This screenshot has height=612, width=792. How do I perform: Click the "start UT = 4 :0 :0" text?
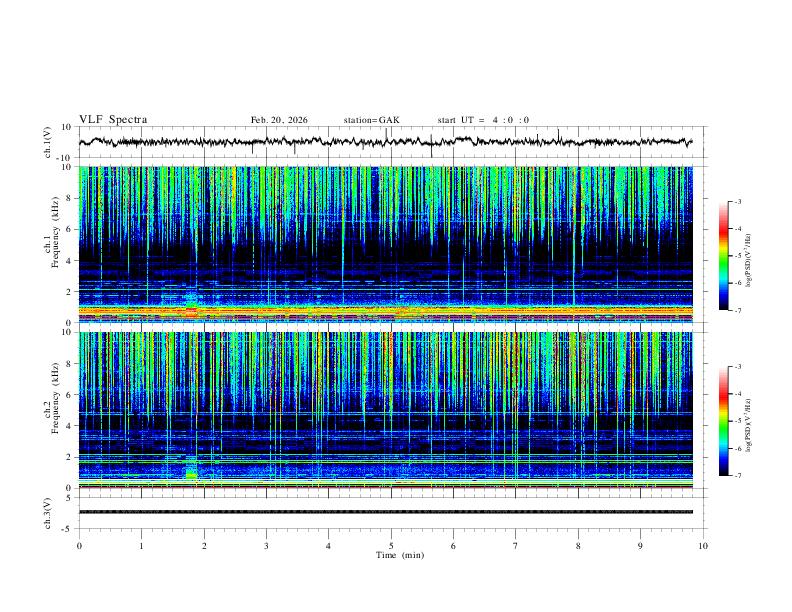coord(483,120)
